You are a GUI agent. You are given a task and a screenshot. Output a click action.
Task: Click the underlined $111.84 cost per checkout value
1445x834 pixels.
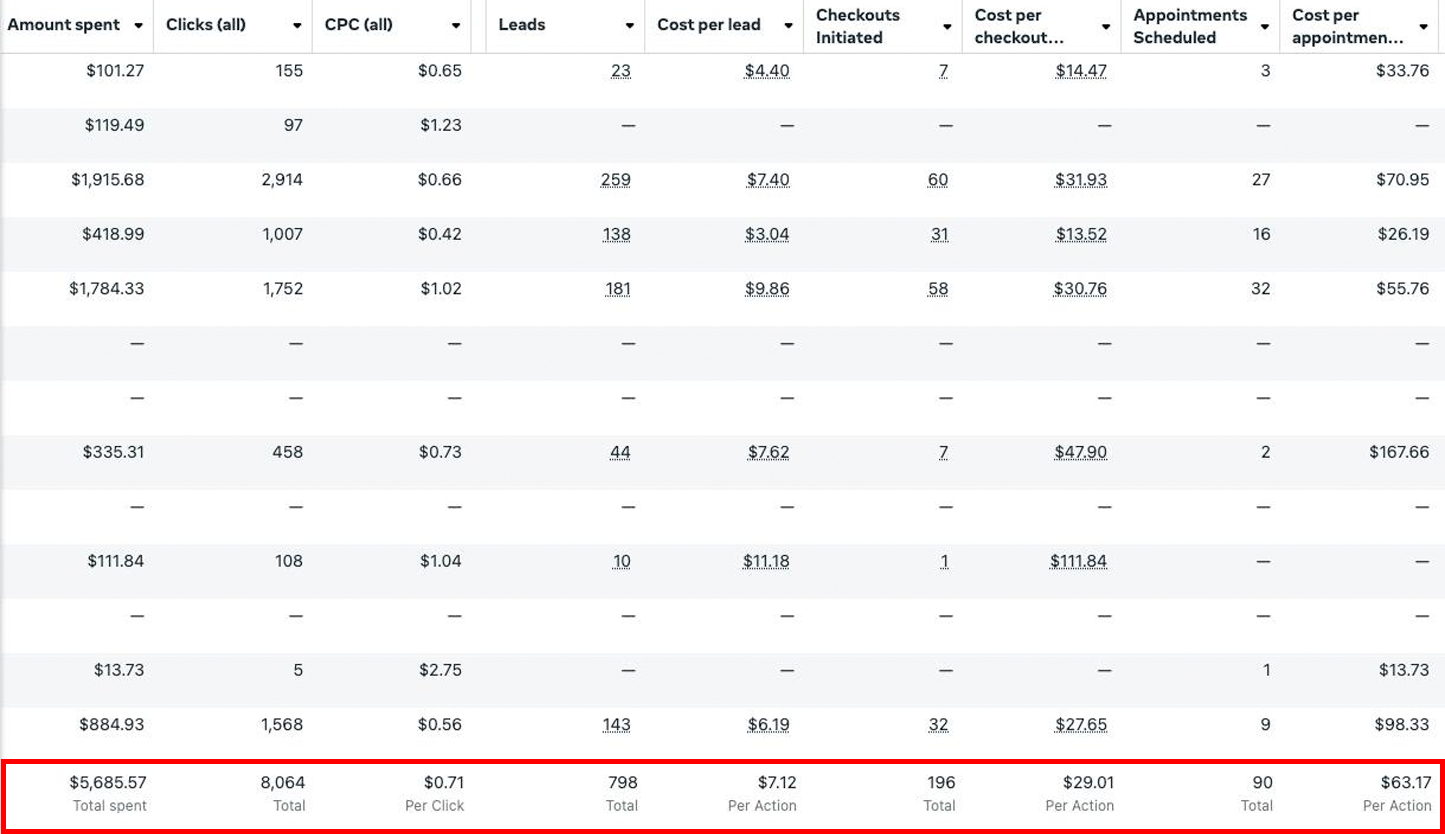pyautogui.click(x=1078, y=561)
